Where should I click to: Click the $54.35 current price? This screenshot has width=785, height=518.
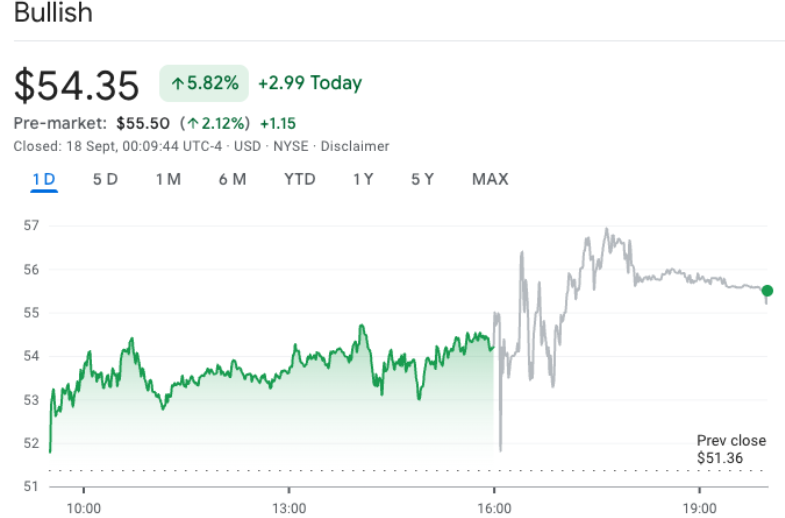coord(76,85)
